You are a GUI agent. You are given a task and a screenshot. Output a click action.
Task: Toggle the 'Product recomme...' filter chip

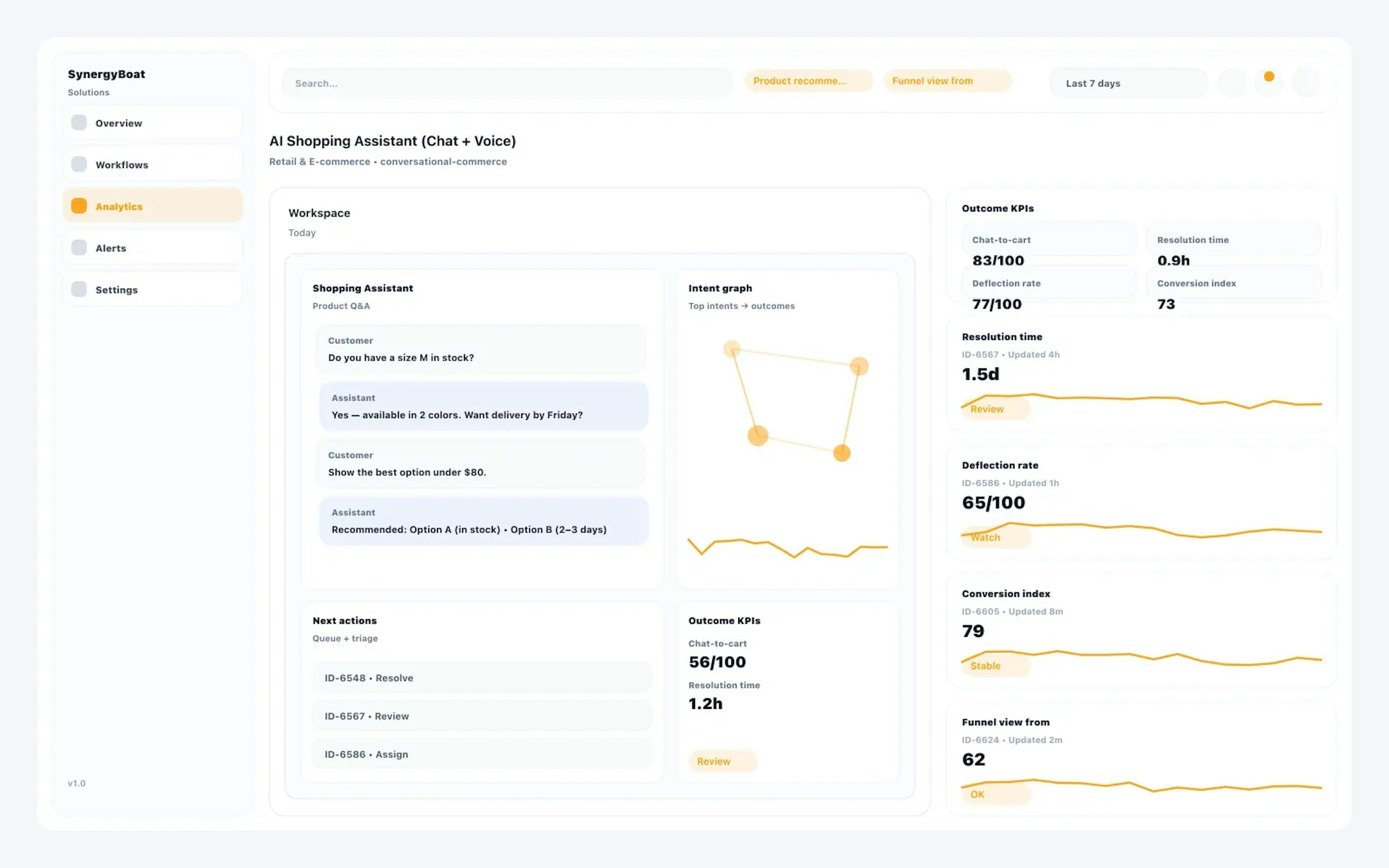pyautogui.click(x=808, y=80)
